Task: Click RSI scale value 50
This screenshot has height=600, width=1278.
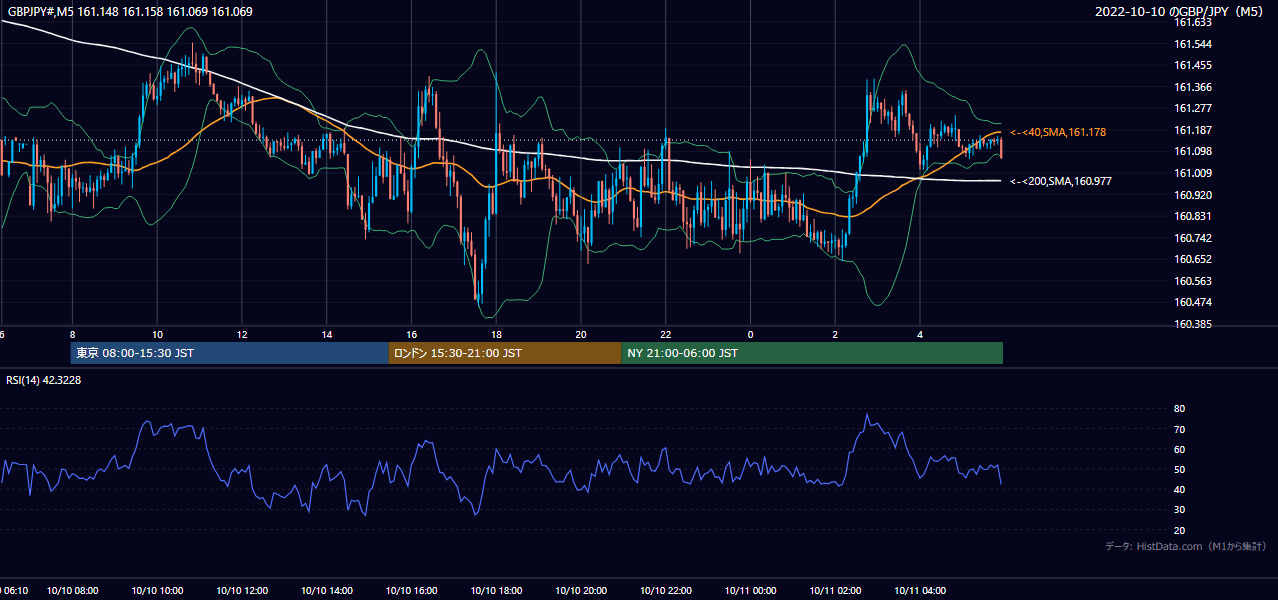Action: pyautogui.click(x=1180, y=469)
